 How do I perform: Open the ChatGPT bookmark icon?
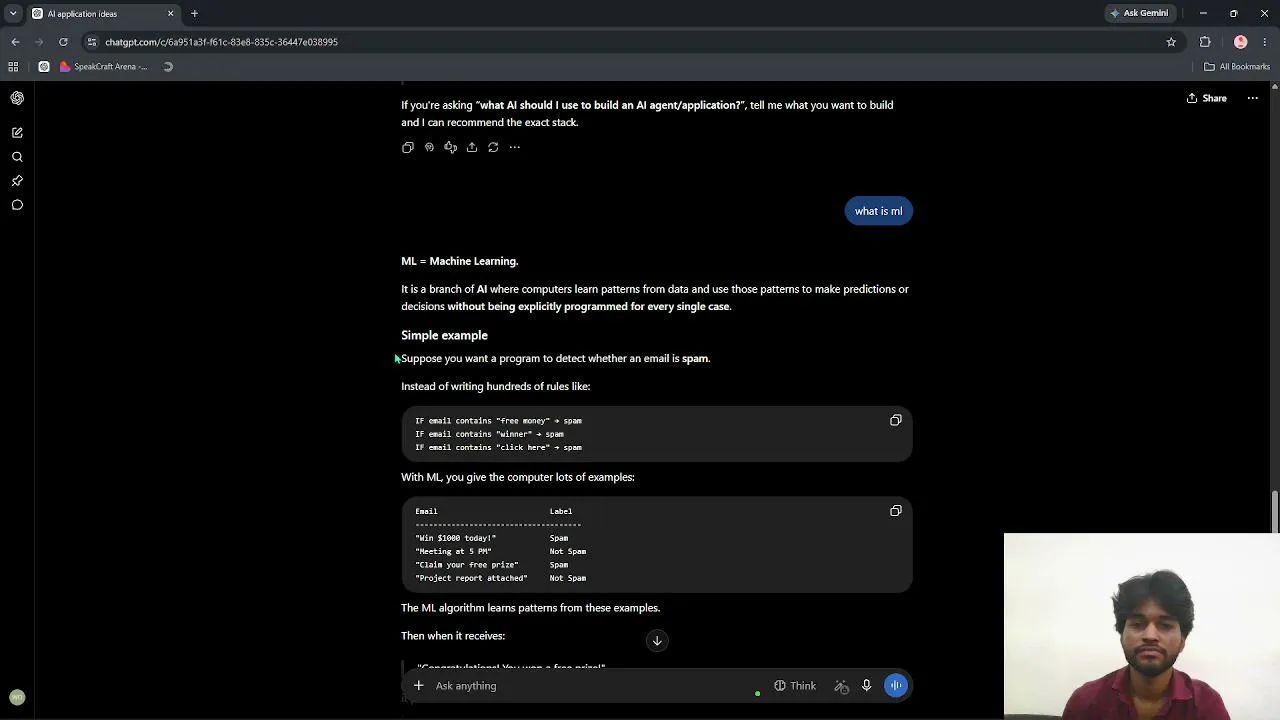point(44,67)
